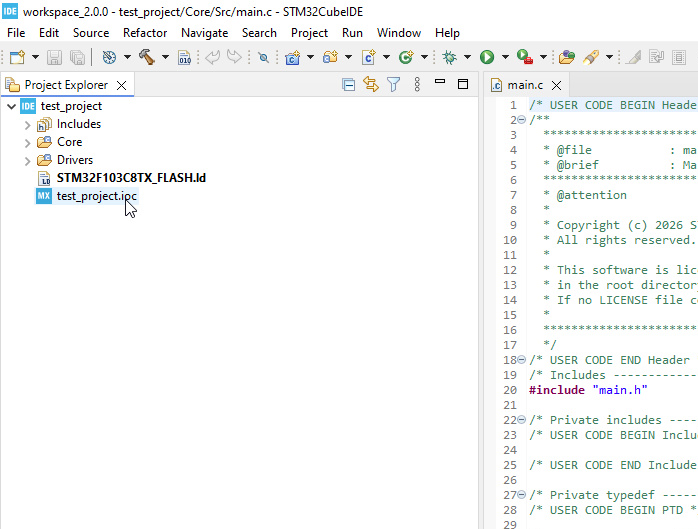Viewport: 698px width, 529px height.
Task: Open the Navigate menu
Action: point(205,33)
